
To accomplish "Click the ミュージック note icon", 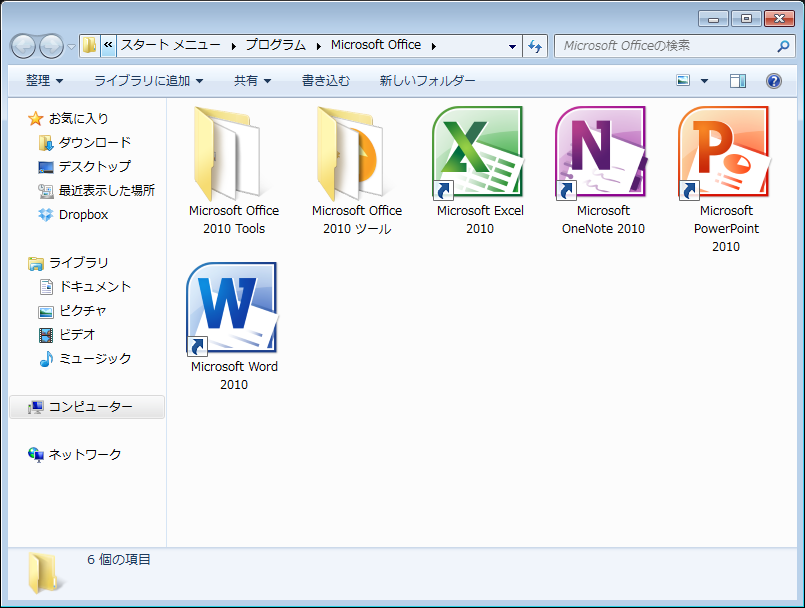I will (46, 359).
